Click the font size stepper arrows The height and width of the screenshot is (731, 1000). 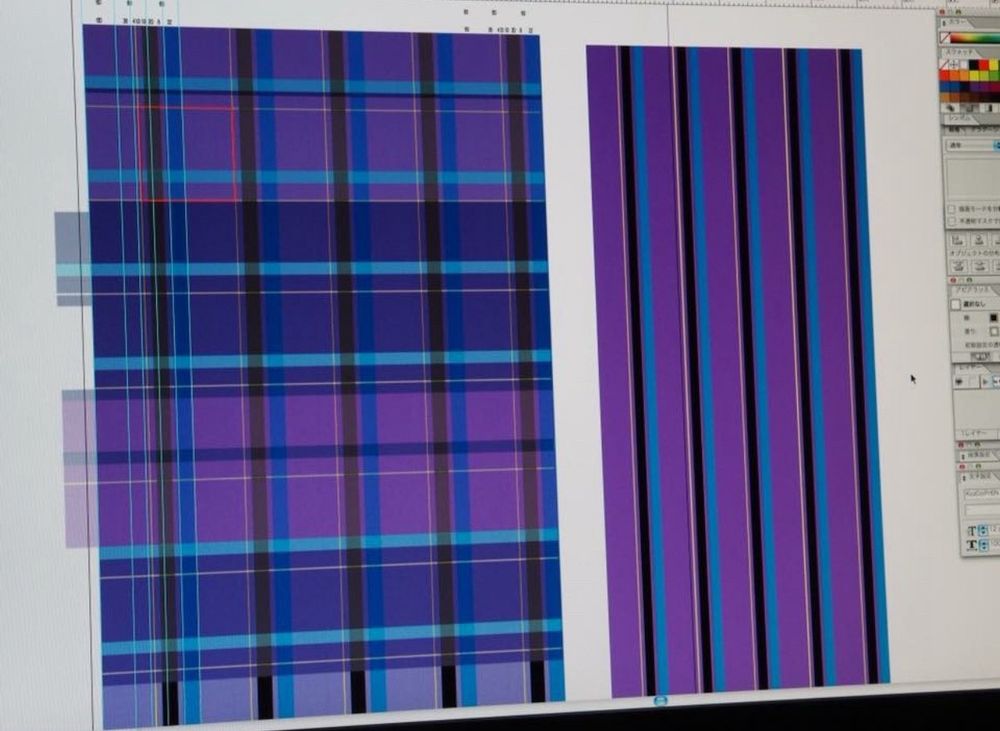tap(983, 531)
